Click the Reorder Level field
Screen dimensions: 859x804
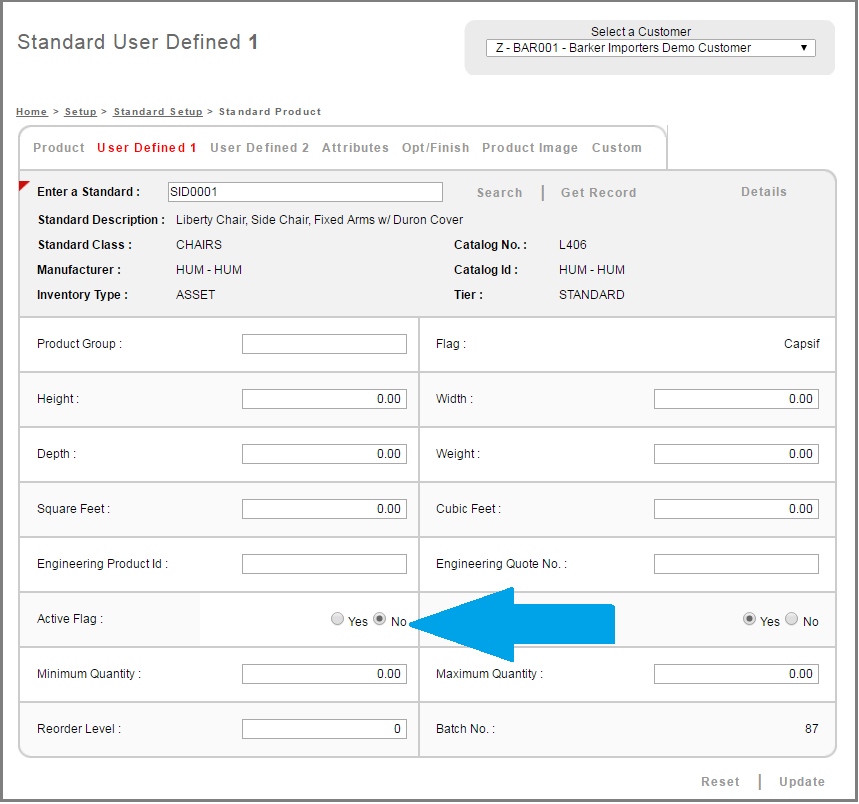click(x=324, y=729)
